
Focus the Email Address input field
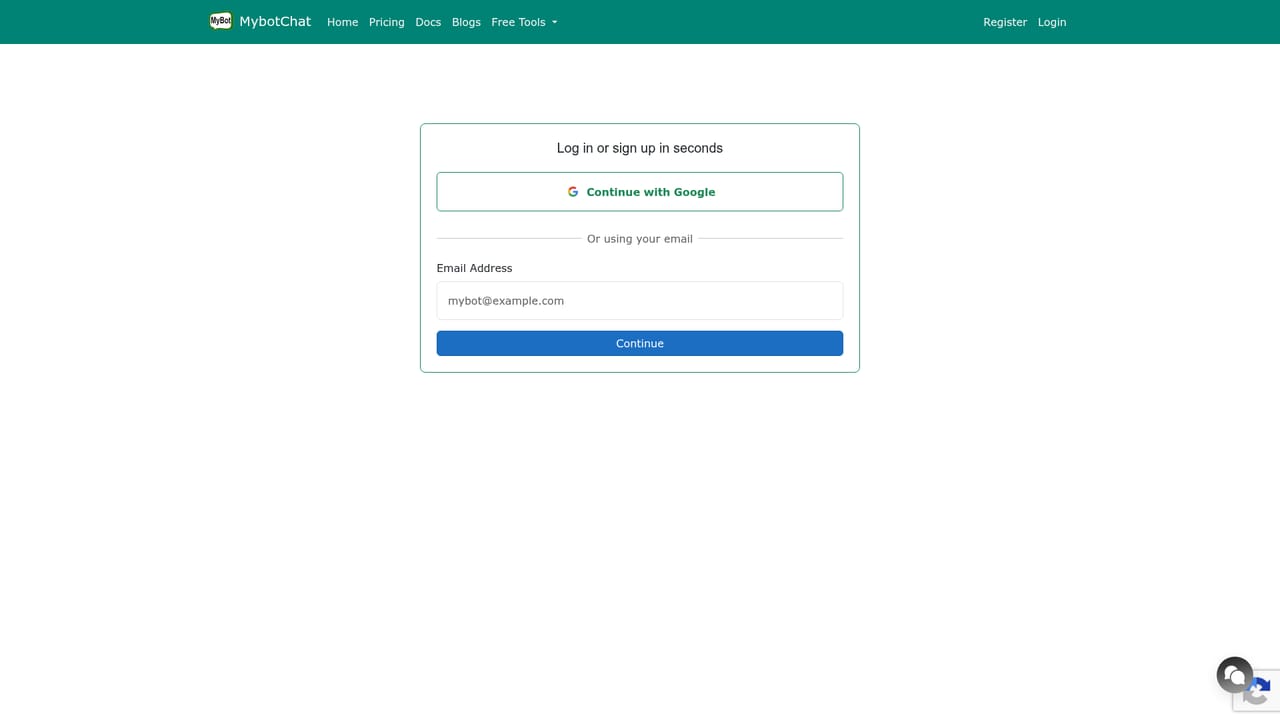(x=640, y=300)
